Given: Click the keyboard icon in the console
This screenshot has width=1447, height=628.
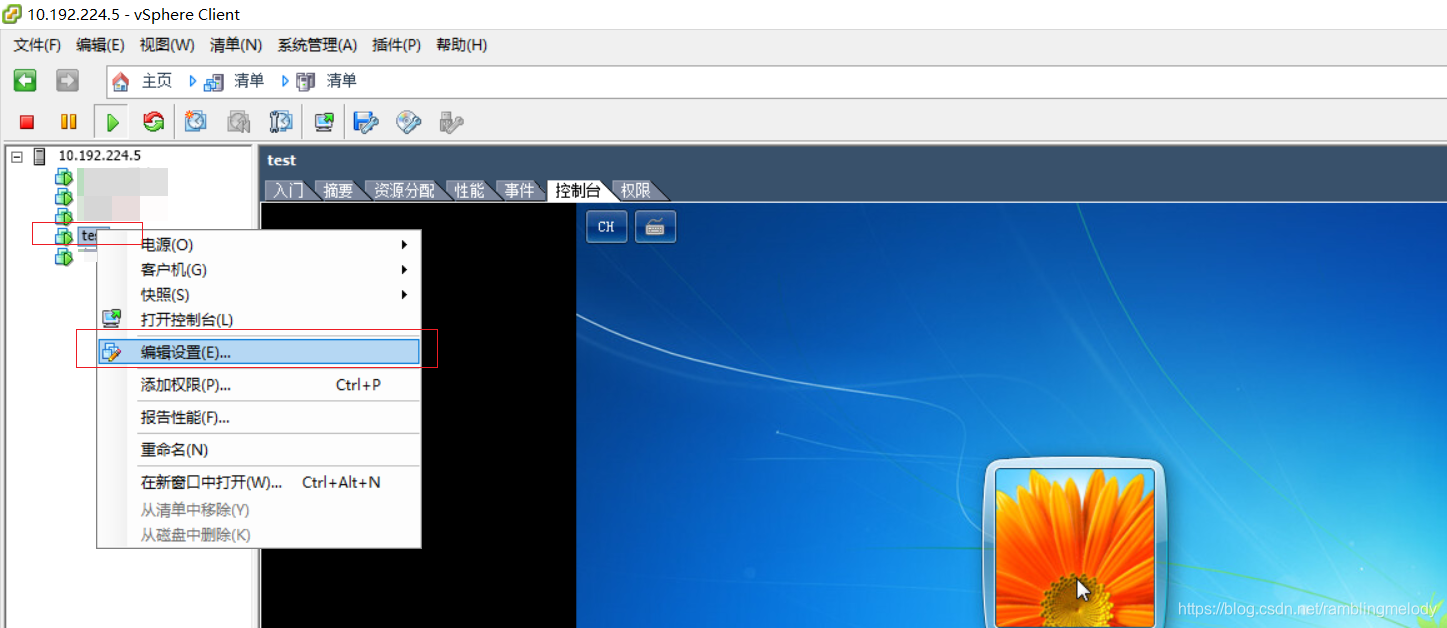Looking at the screenshot, I should point(655,227).
